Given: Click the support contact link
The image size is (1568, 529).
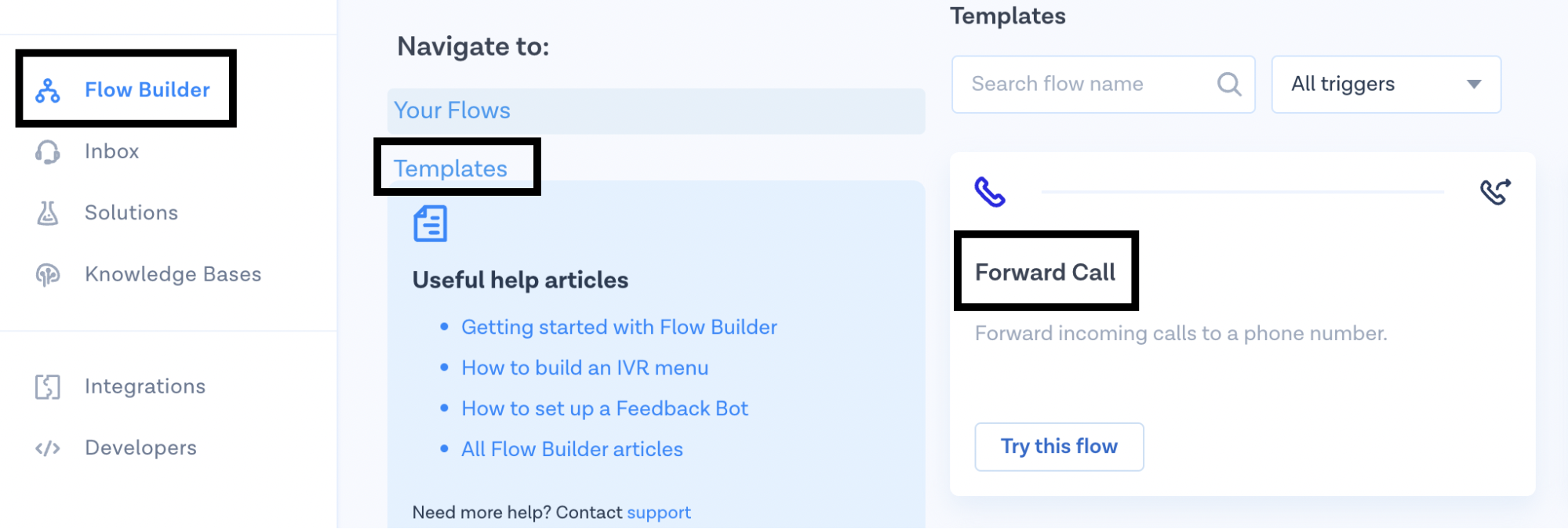Looking at the screenshot, I should tap(659, 513).
